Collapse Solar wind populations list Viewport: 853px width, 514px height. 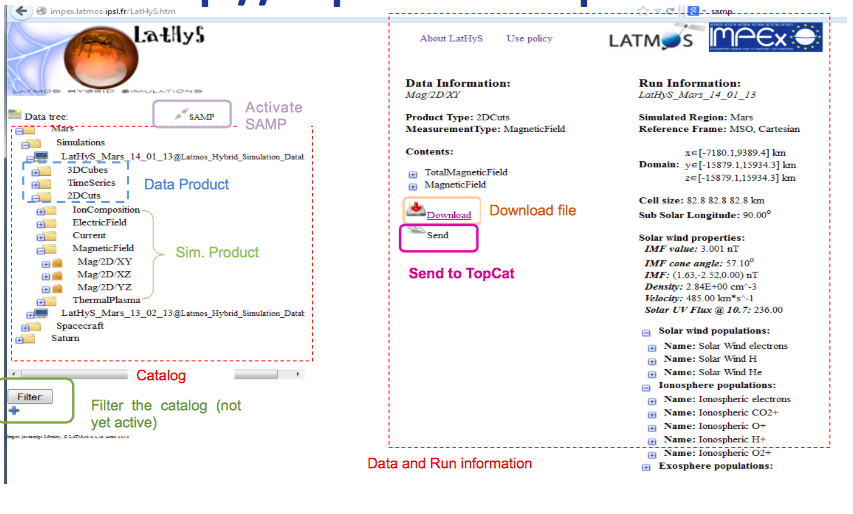pyautogui.click(x=646, y=333)
